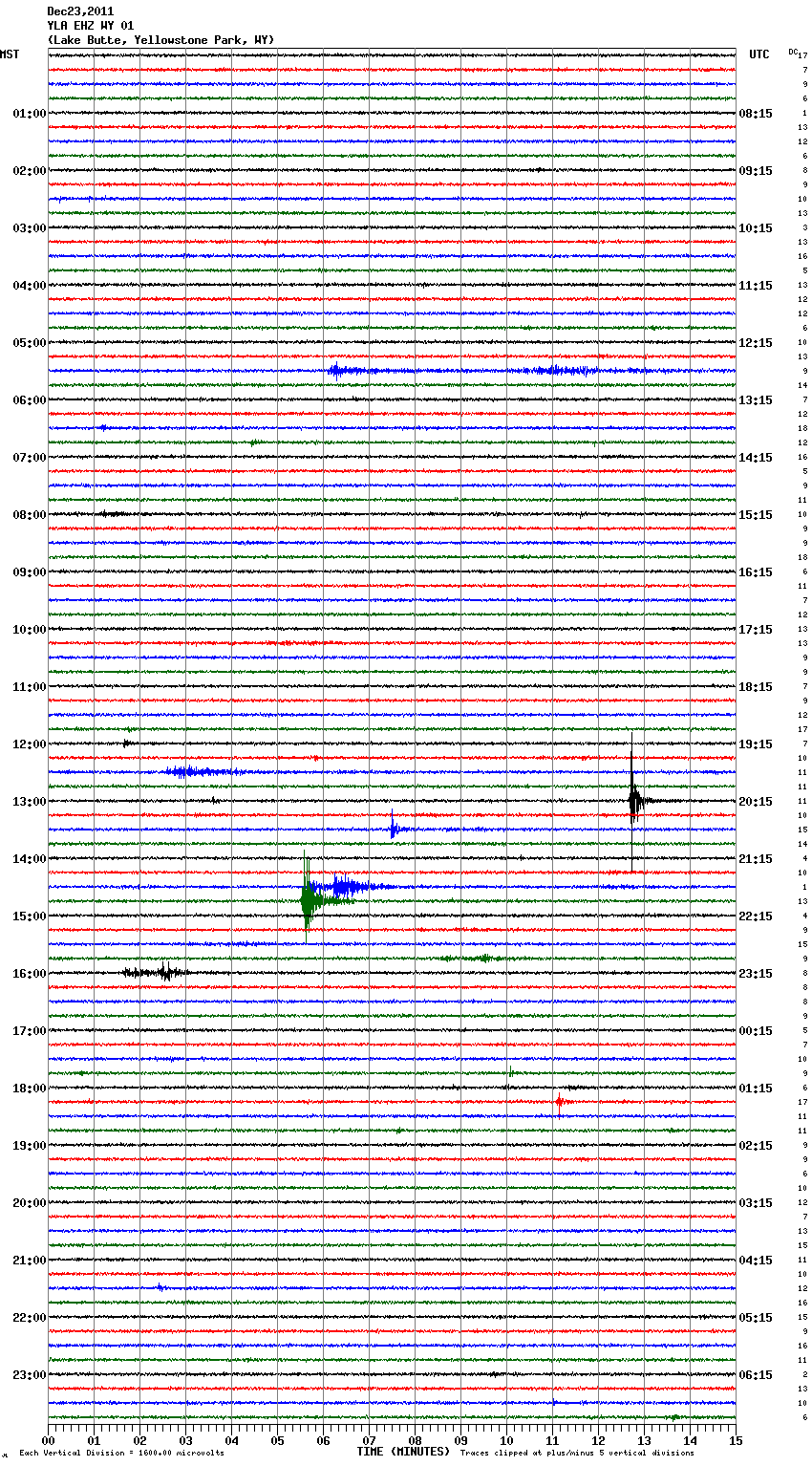Click the "Traces clipped at plus/minus 5 vertical divisions" note
Screen dimensions: 812x1466
pos(577,1453)
